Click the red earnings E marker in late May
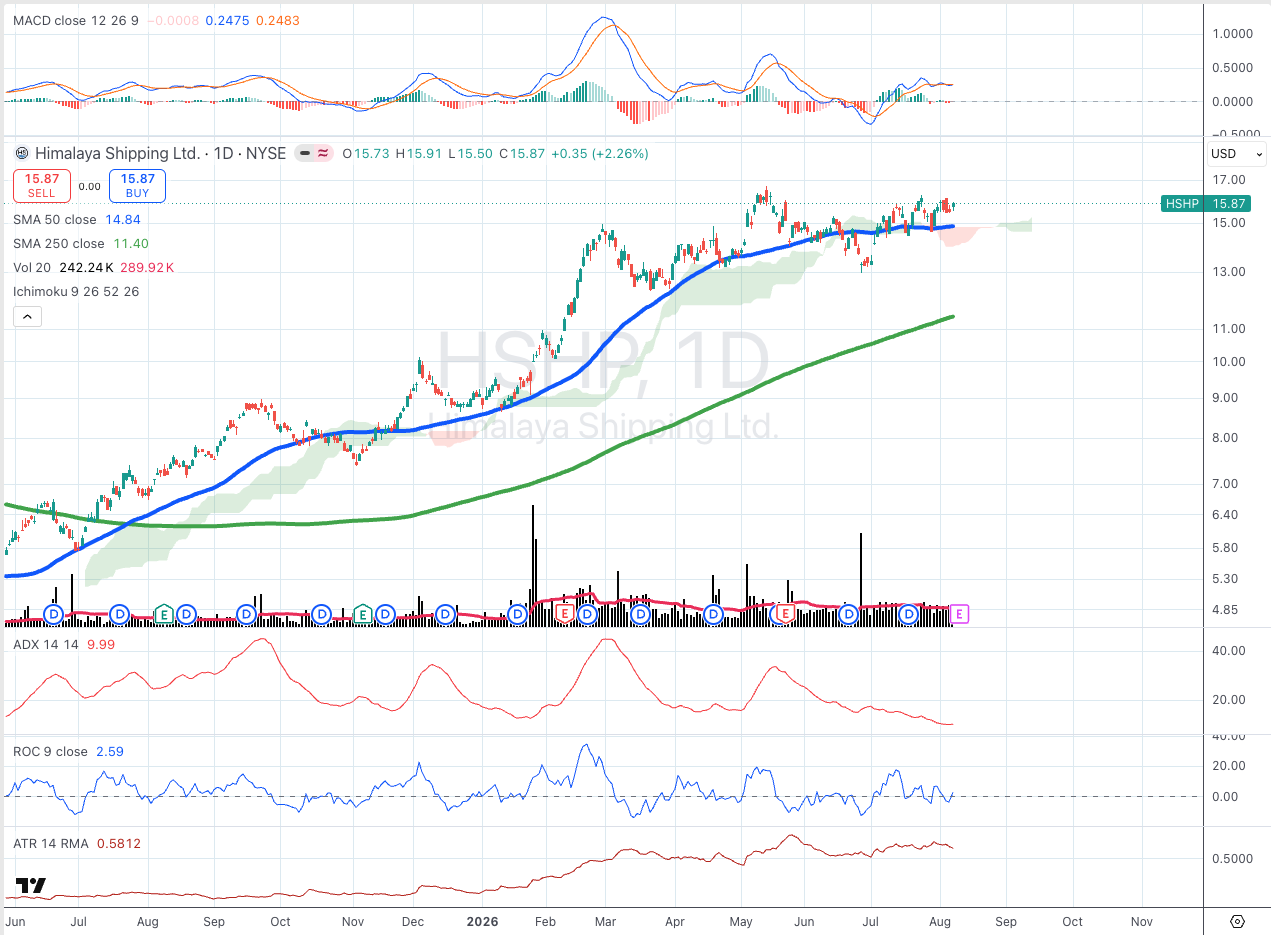1271x935 pixels. [x=786, y=613]
